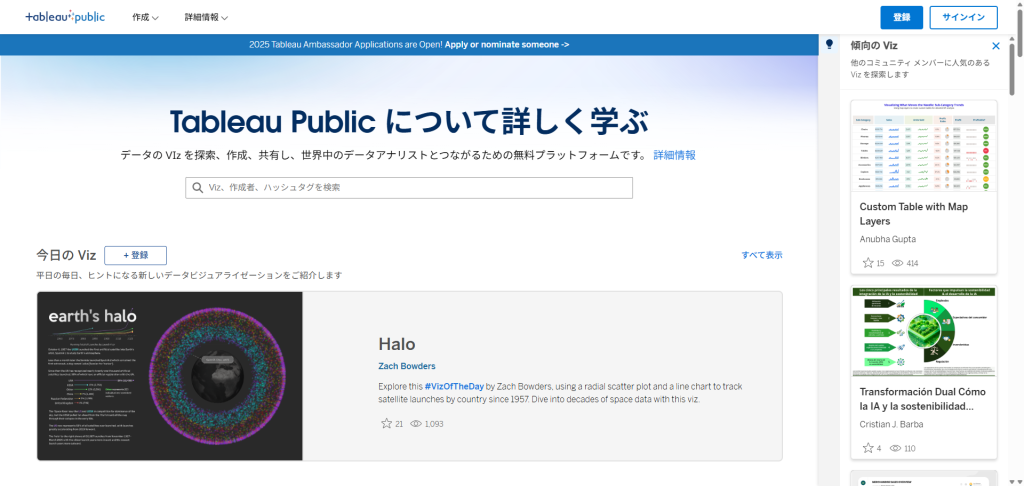Click the 21 favorites count on Halo
This screenshot has width=1024, height=486.
(399, 424)
